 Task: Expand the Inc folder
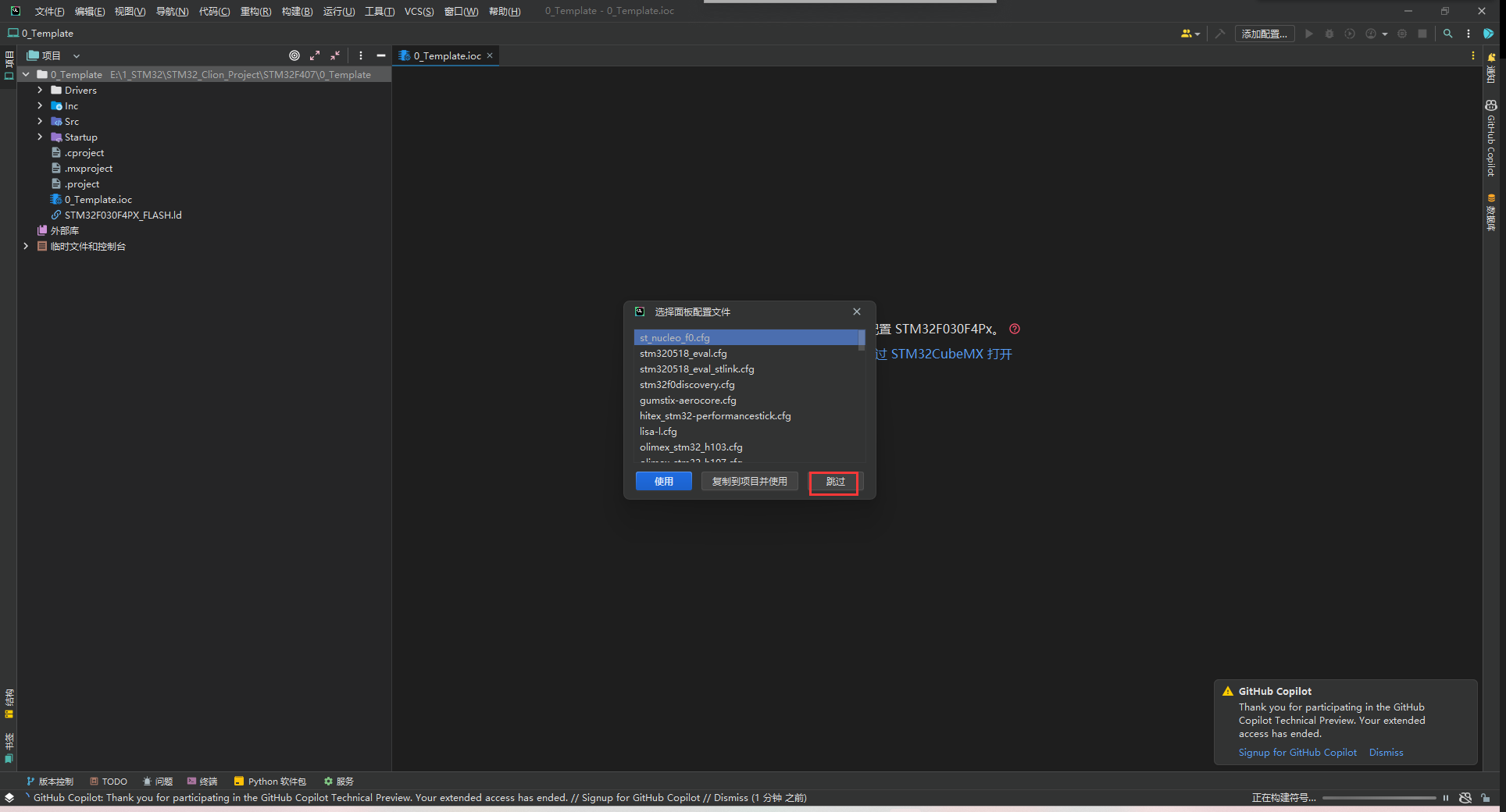click(x=40, y=105)
